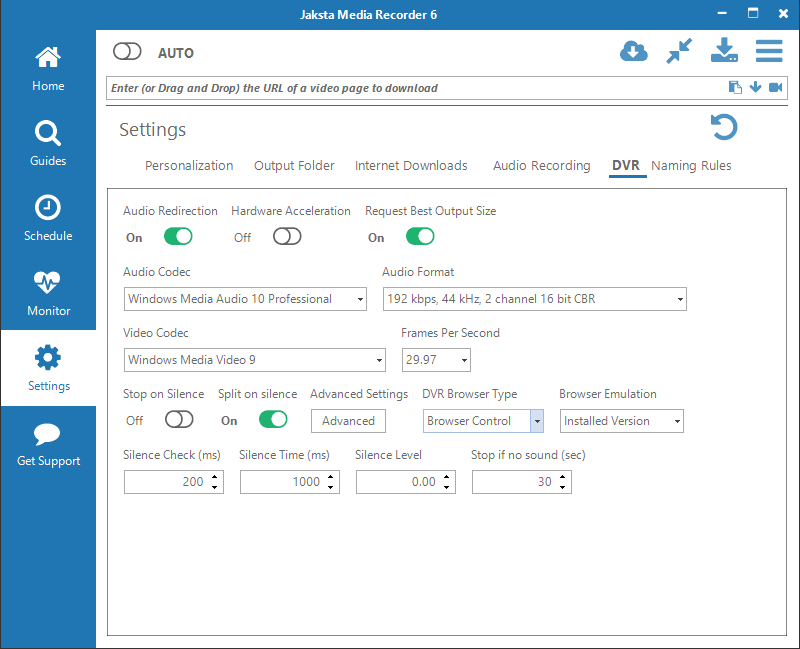Open the hamburger menu icon
This screenshot has height=649, width=800.
(x=769, y=51)
